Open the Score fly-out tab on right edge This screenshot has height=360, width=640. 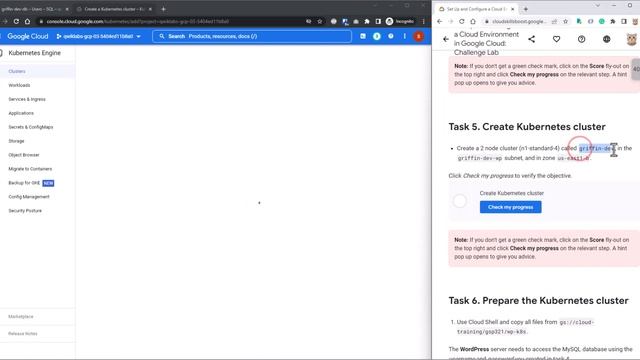(636, 69)
